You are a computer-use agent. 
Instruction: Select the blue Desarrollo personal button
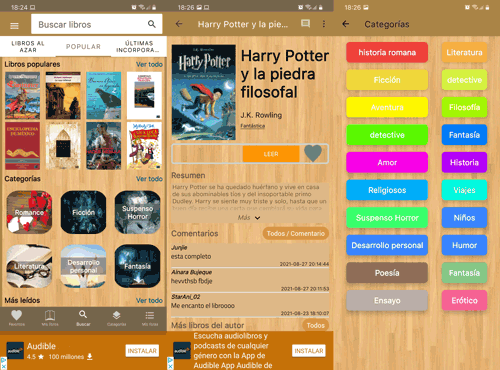(x=387, y=245)
